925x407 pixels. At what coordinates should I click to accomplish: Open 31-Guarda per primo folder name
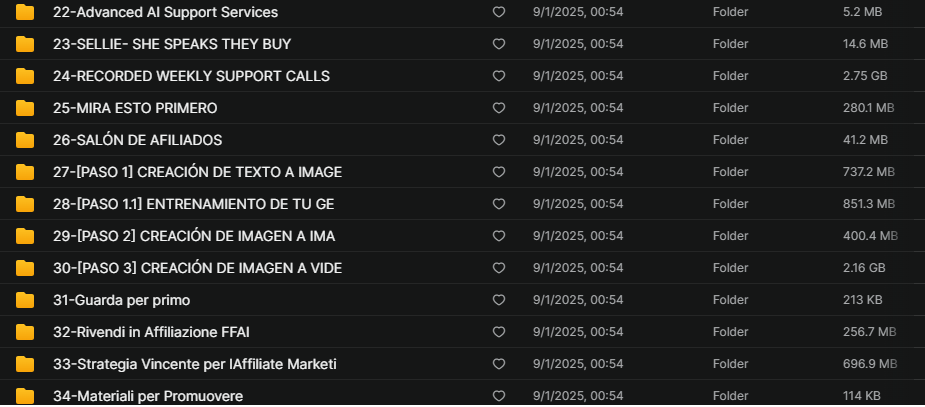122,300
